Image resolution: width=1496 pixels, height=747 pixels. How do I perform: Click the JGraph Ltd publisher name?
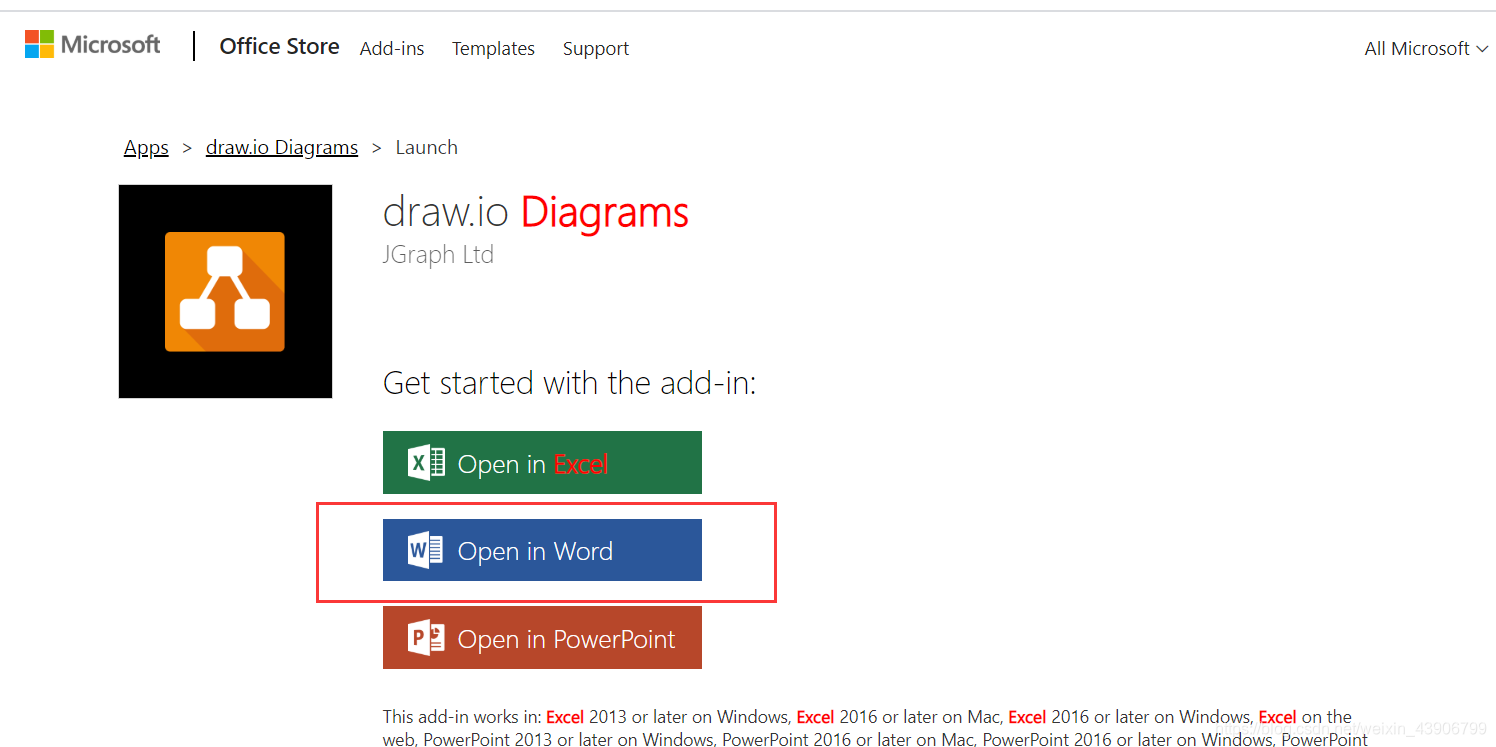438,255
